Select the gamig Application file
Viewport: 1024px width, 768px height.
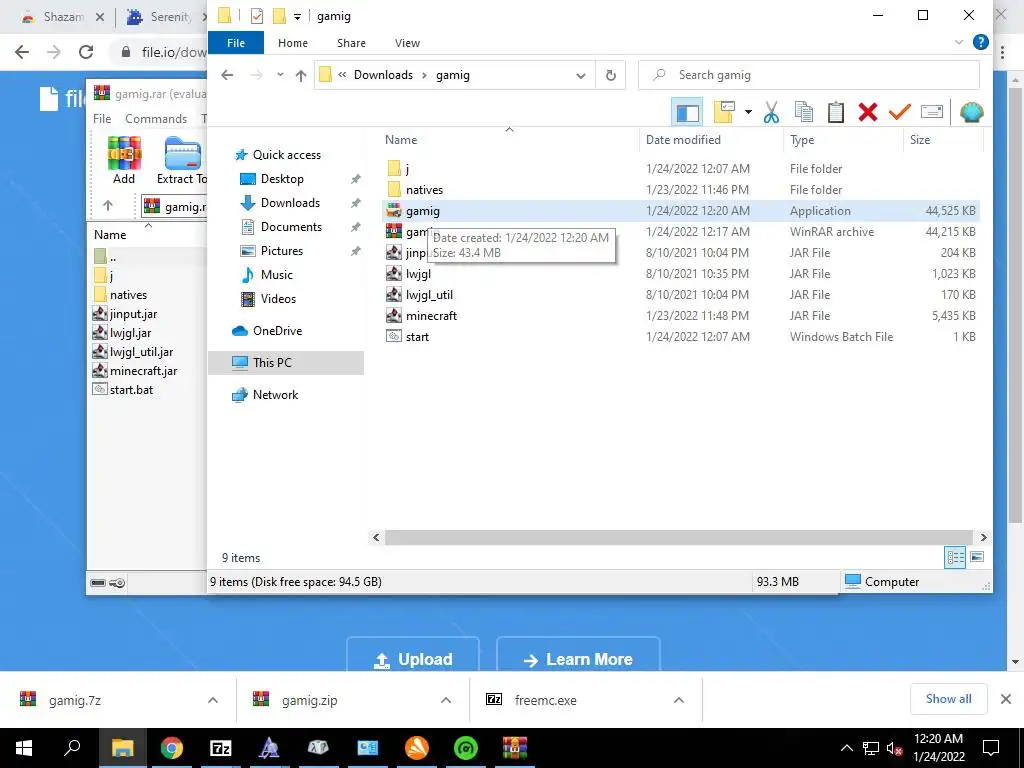click(x=680, y=211)
